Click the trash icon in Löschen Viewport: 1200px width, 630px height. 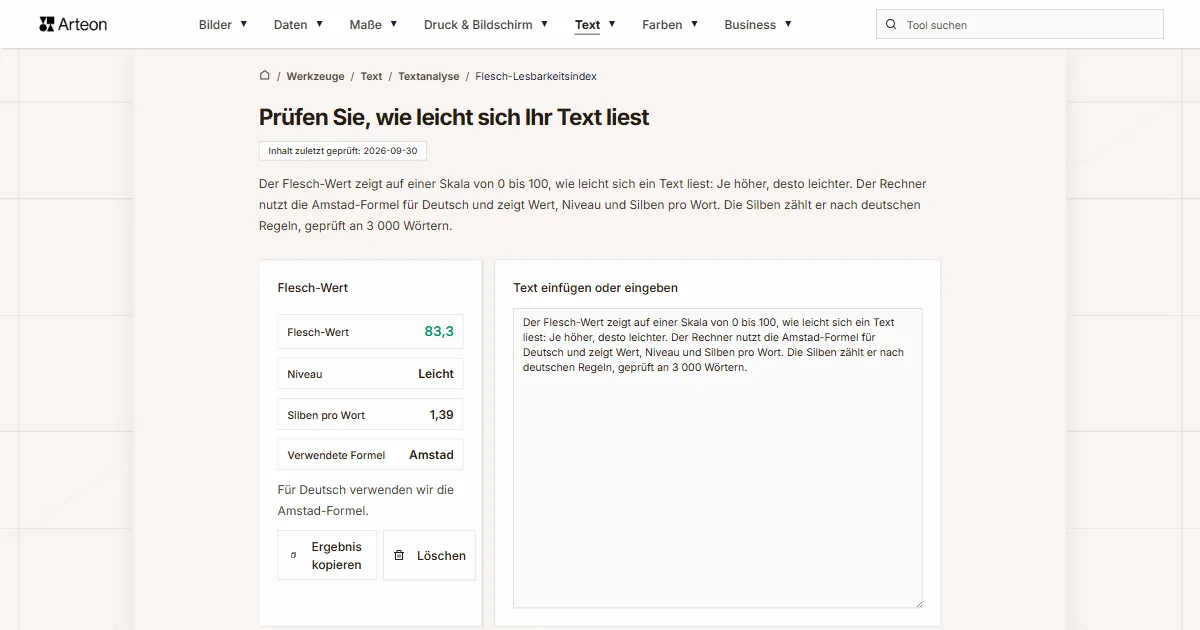pos(399,555)
